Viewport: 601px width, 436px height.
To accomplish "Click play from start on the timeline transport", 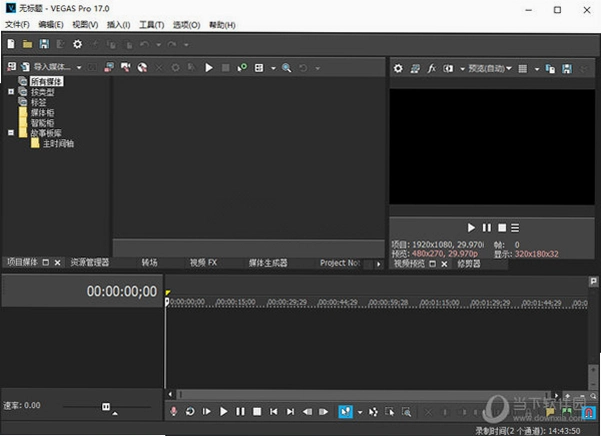I will pos(207,411).
